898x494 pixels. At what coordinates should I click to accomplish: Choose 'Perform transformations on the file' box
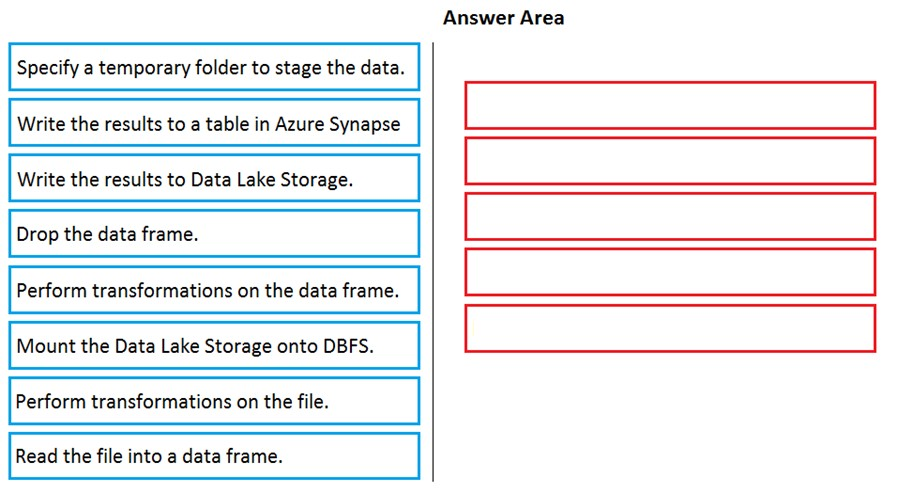214,401
